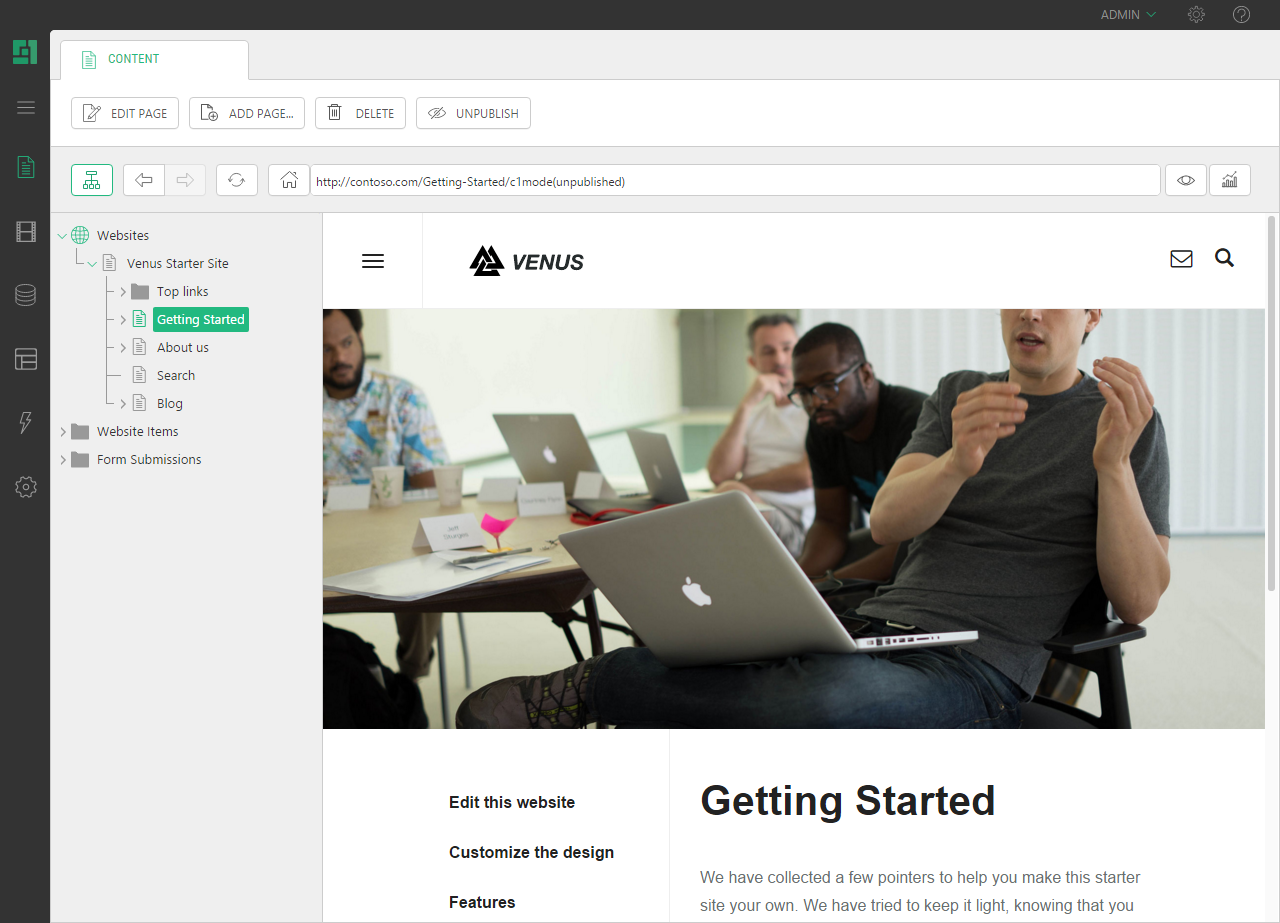Open the Functions lightning bolt icon

coord(26,423)
